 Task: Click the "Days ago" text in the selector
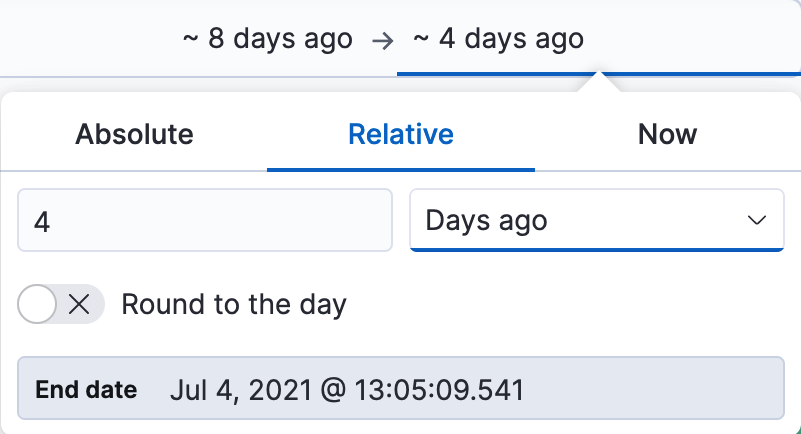point(487,220)
